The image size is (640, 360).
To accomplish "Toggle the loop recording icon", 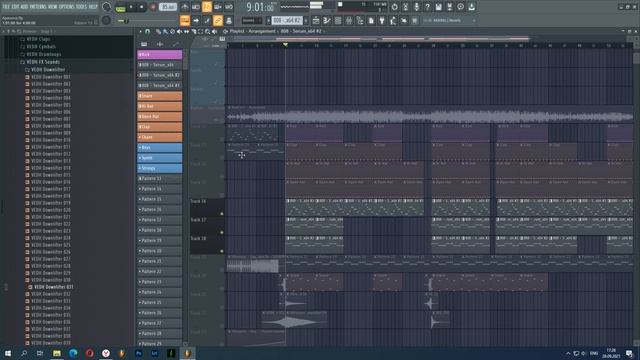I will [229, 7].
